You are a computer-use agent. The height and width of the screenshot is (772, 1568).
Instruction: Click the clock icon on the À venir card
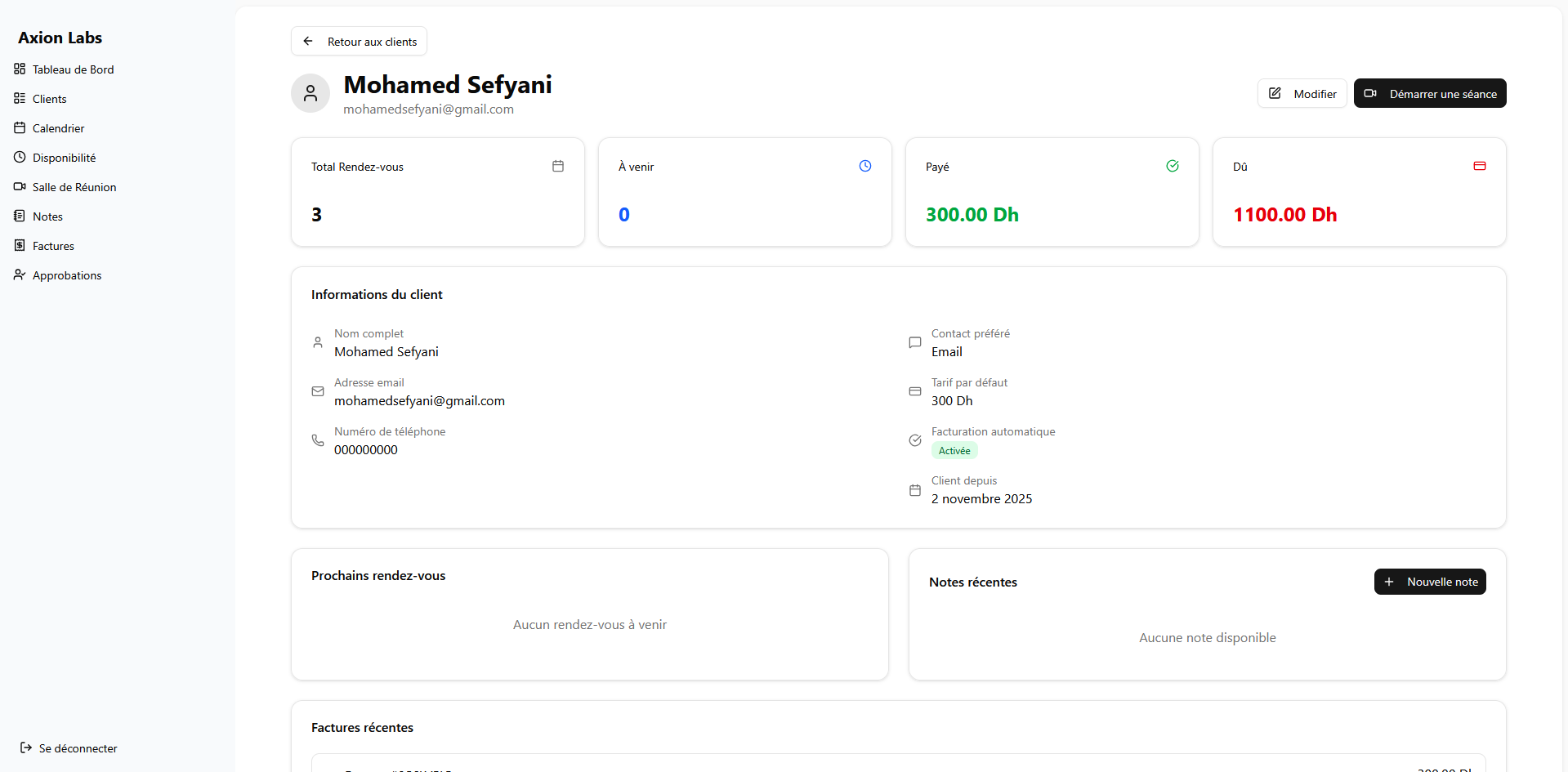click(864, 165)
